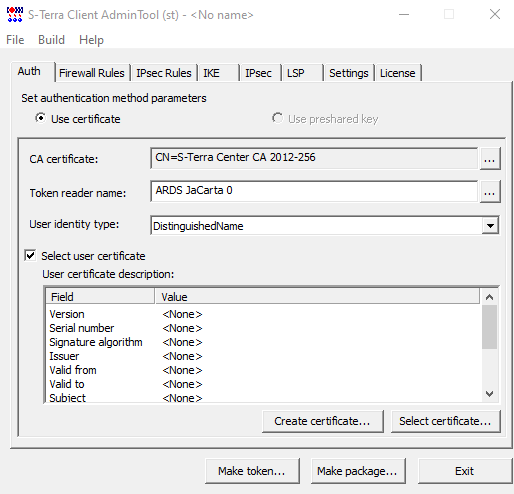The width and height of the screenshot is (514, 494).
Task: Open the File menu
Action: (15, 40)
